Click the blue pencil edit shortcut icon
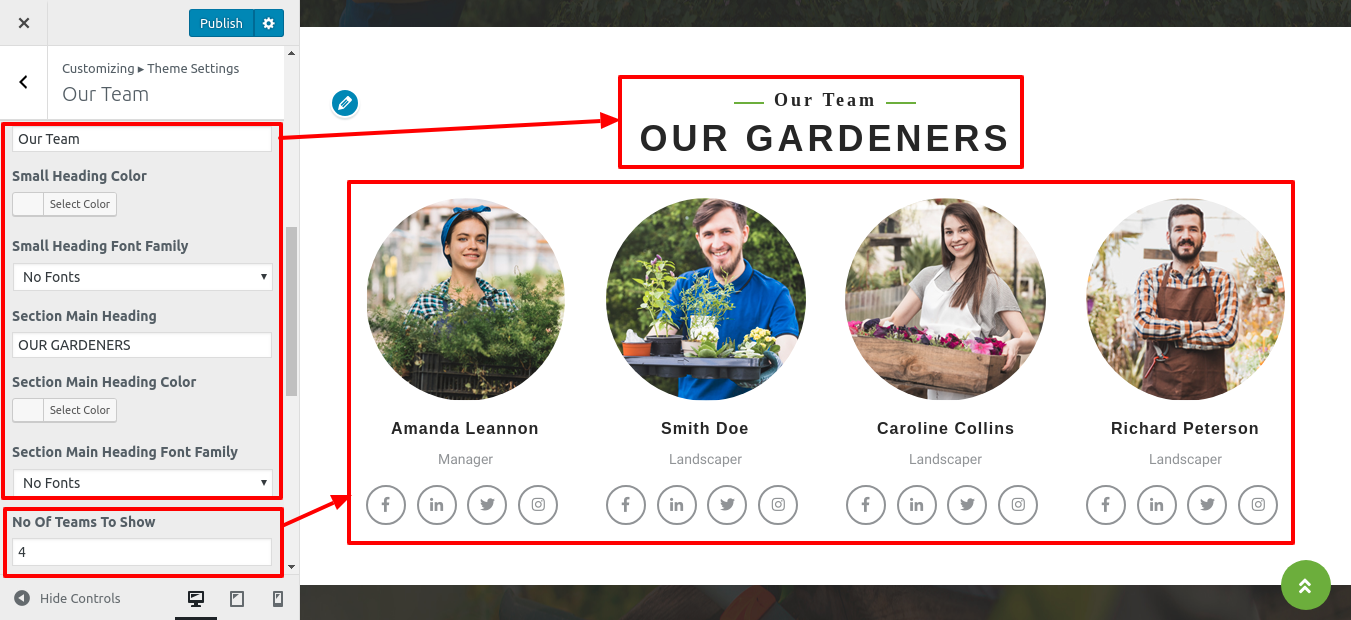 (x=344, y=103)
